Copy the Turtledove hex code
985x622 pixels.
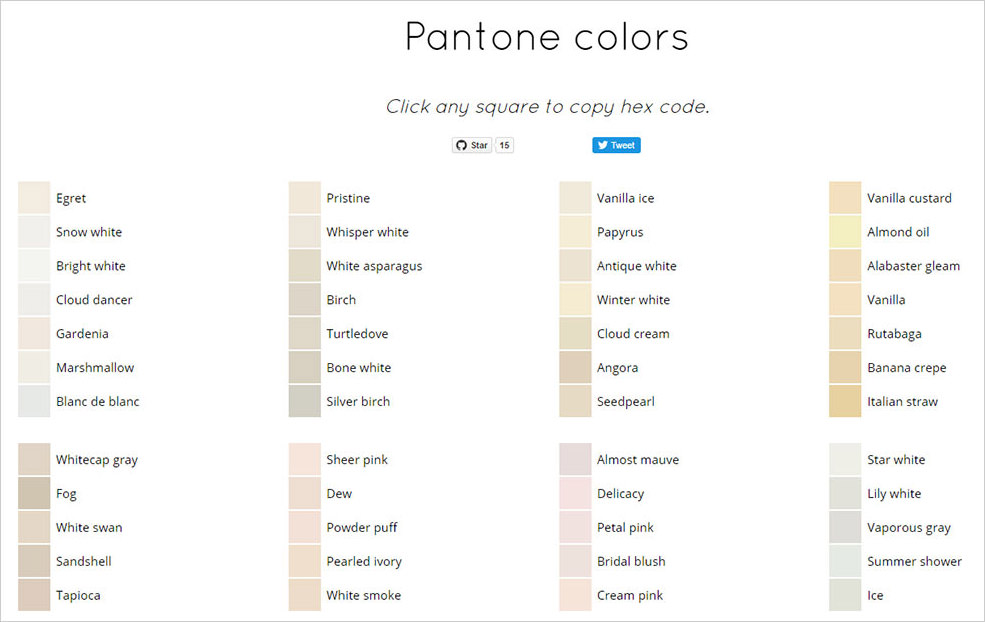click(x=304, y=333)
